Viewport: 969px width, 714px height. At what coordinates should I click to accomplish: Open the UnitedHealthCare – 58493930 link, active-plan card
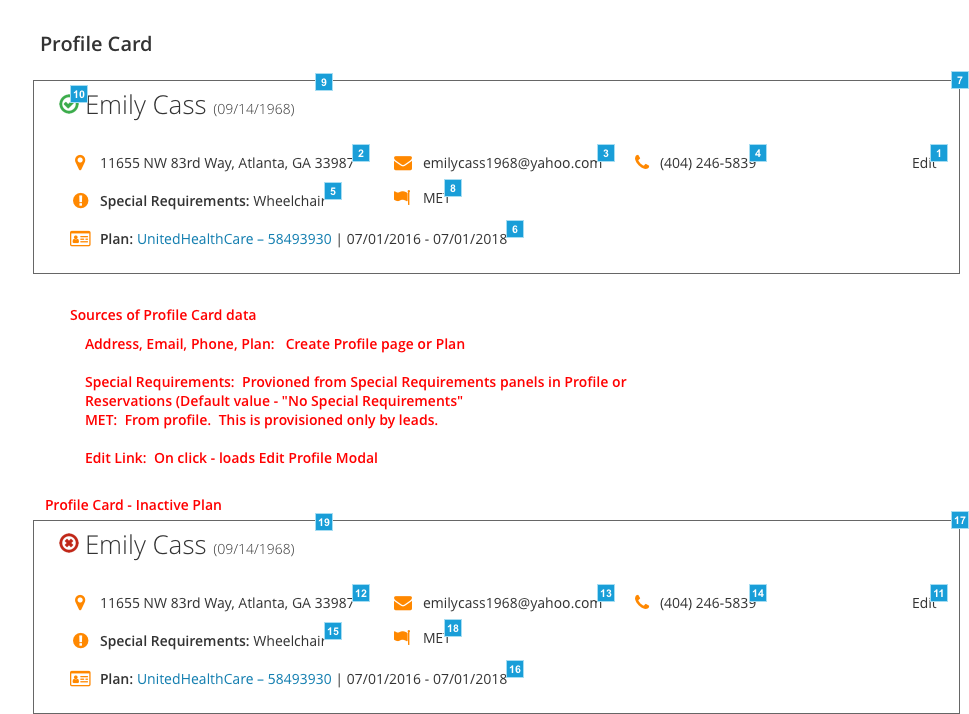[234, 239]
